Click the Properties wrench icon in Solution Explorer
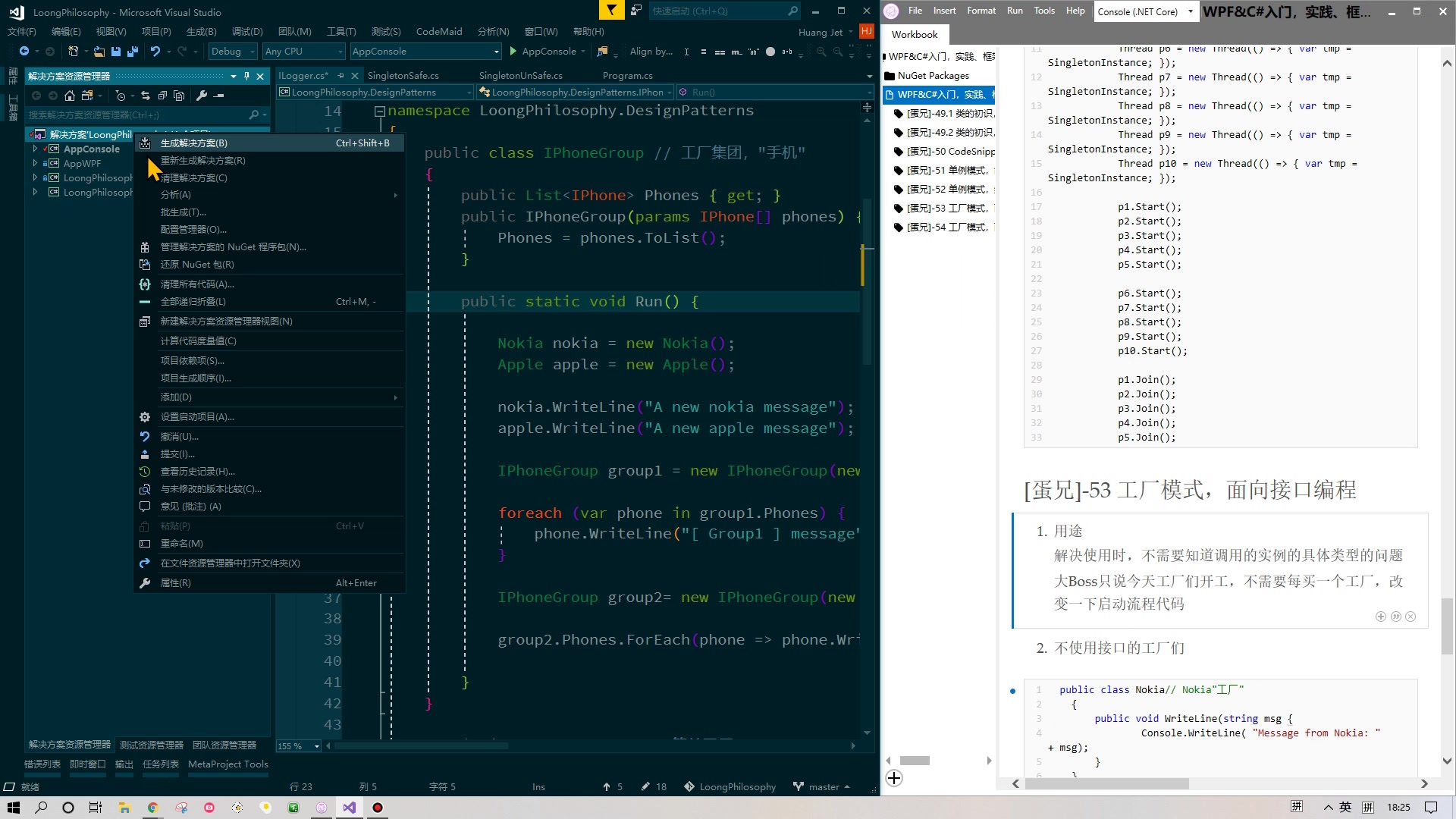This screenshot has width=1456, height=819. click(202, 96)
